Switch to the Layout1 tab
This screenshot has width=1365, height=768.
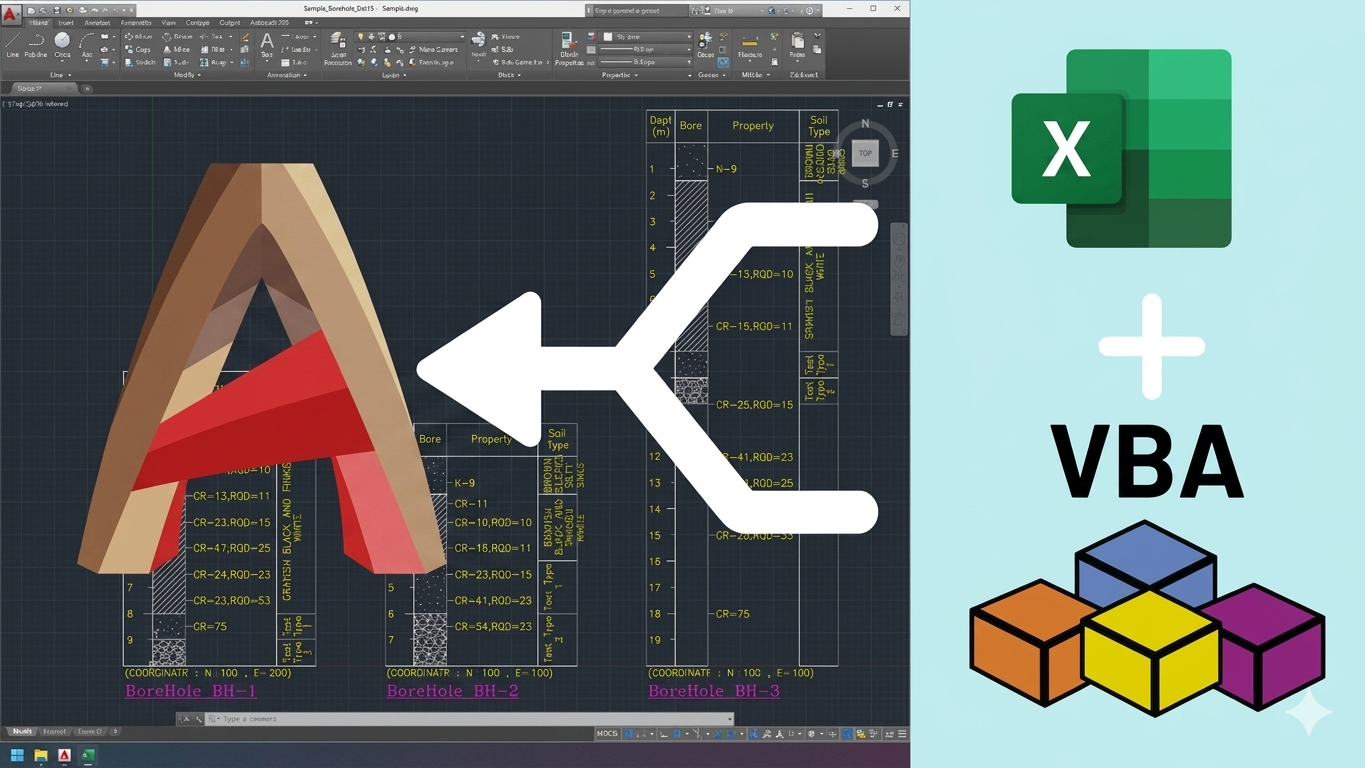point(54,732)
